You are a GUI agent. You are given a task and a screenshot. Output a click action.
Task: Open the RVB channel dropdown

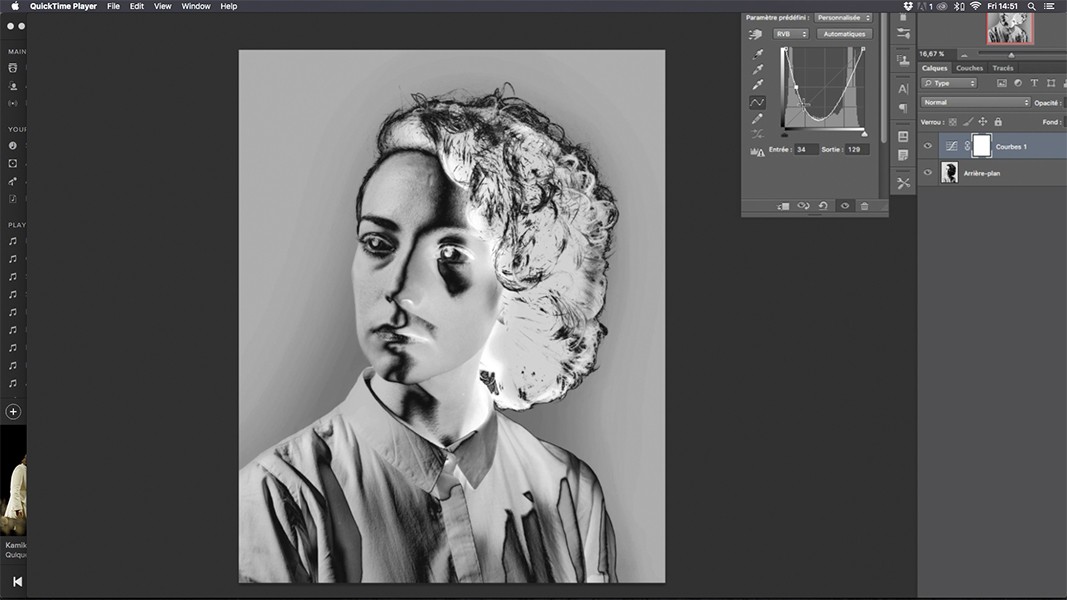click(790, 34)
